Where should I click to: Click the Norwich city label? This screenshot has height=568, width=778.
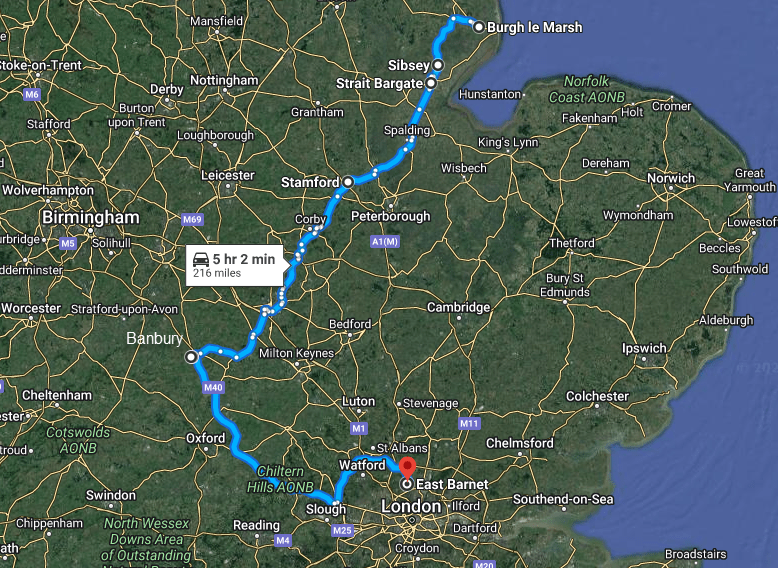pos(671,178)
